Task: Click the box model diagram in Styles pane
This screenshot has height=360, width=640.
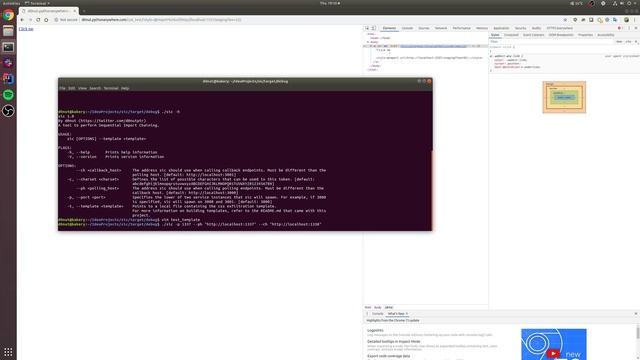Action: tap(564, 97)
